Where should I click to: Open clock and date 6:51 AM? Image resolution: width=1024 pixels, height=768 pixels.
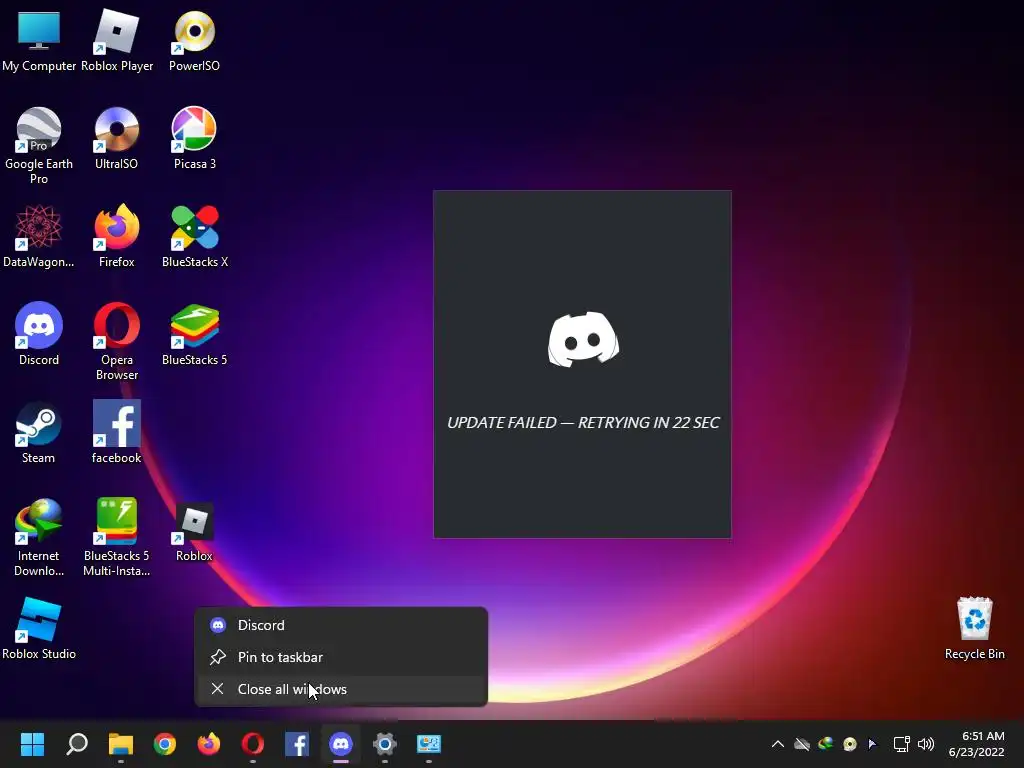pos(976,744)
